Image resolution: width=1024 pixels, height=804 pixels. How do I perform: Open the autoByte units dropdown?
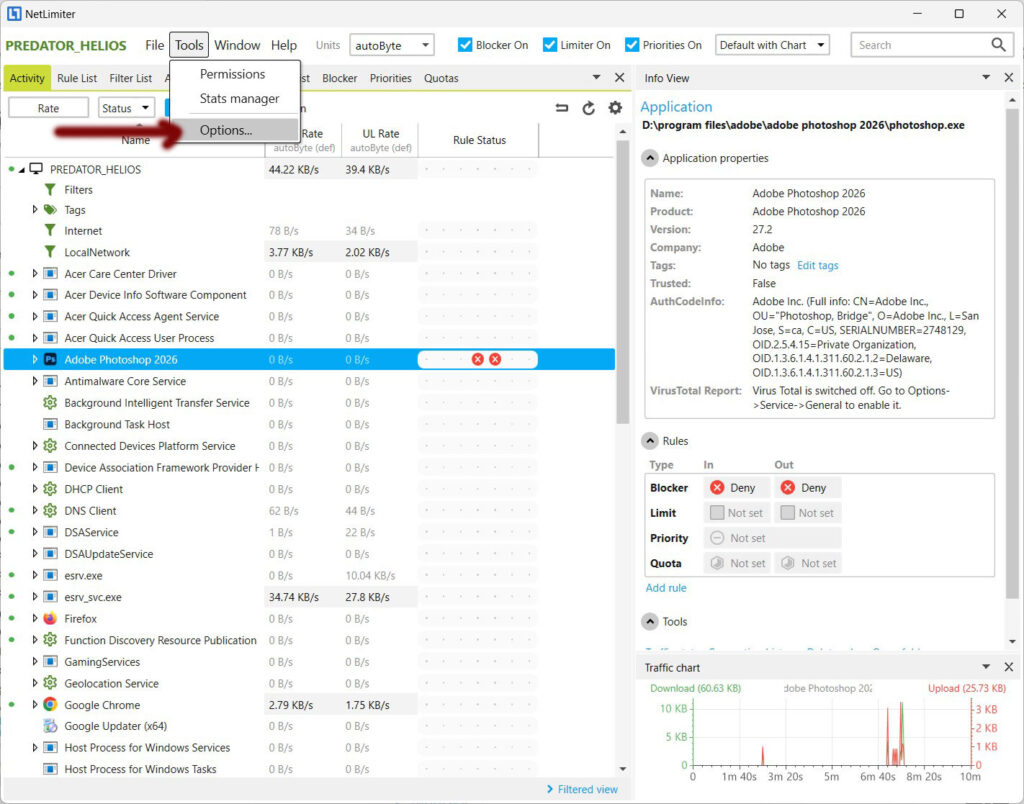[x=391, y=45]
